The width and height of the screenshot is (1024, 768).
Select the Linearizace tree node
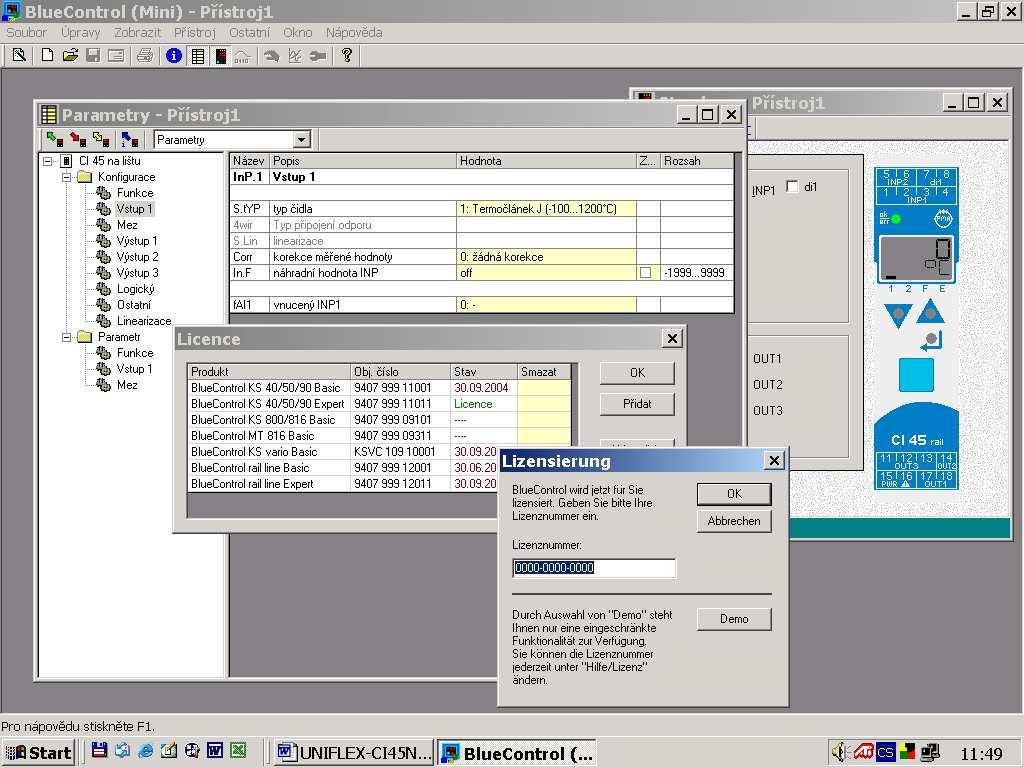click(x=144, y=321)
